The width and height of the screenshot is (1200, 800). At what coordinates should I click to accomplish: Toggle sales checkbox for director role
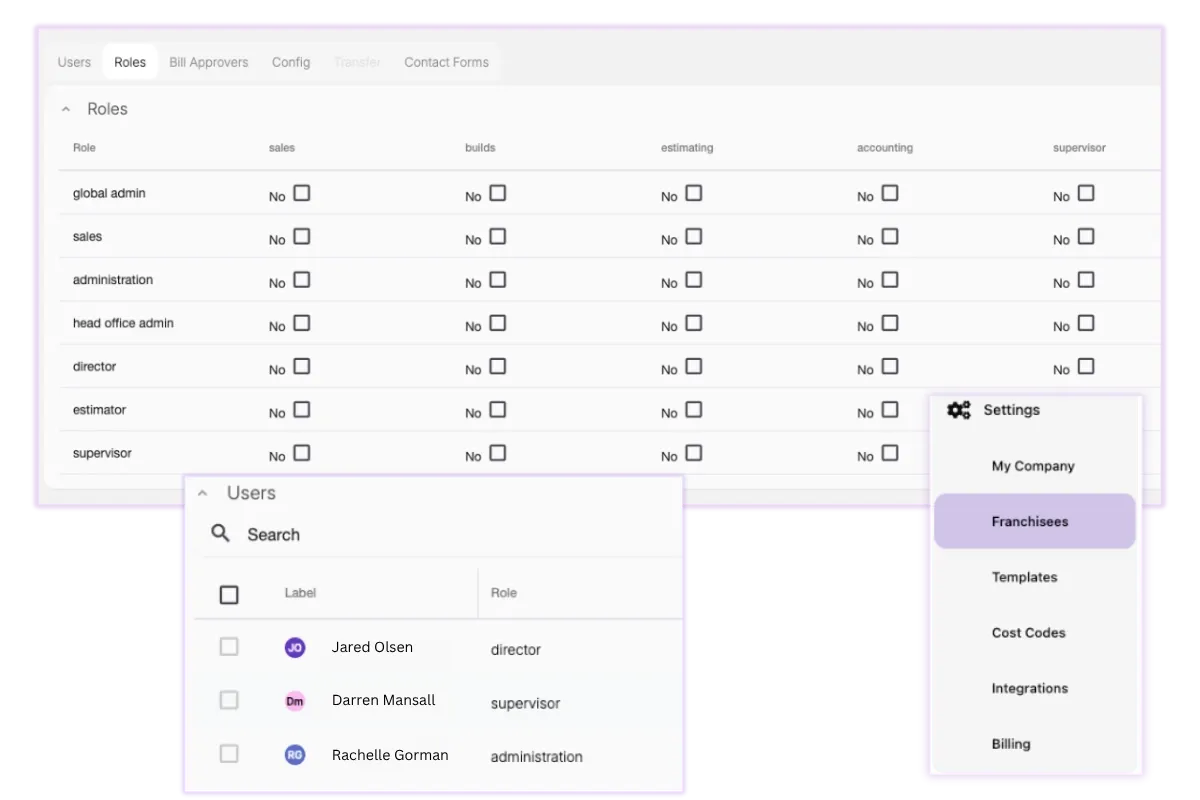302,366
